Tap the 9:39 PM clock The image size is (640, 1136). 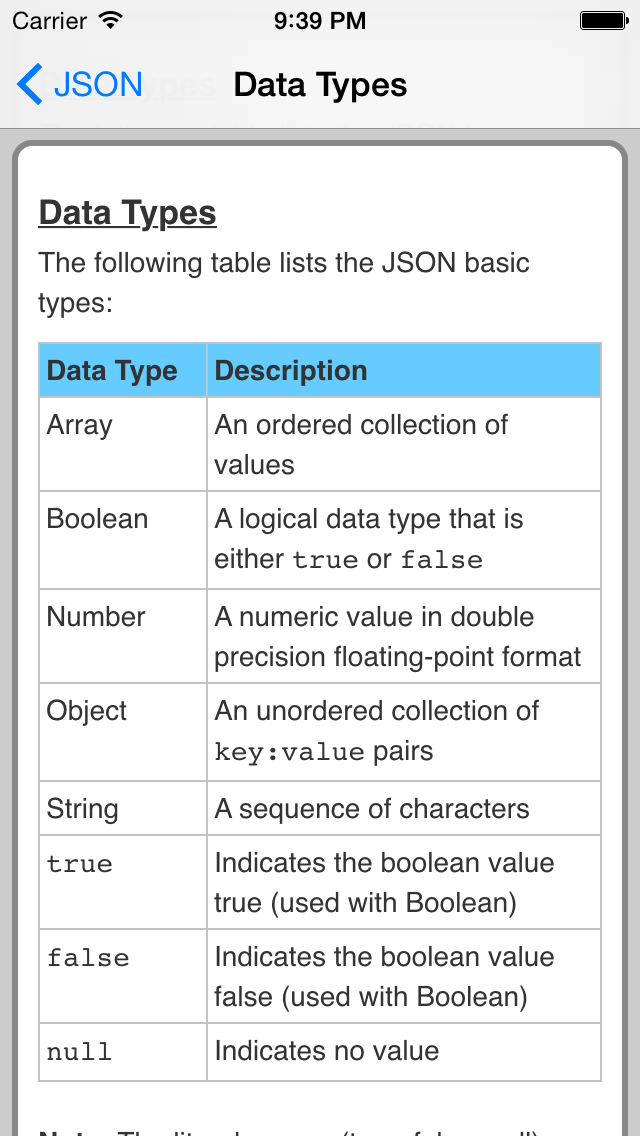pos(320,19)
